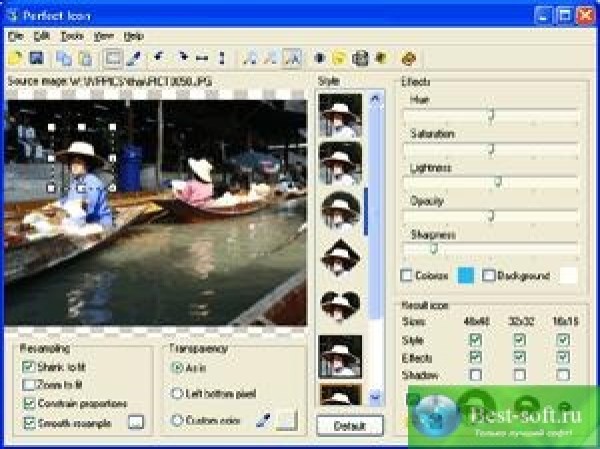Select the circle style thumbnail
The image size is (600, 449).
[340, 211]
